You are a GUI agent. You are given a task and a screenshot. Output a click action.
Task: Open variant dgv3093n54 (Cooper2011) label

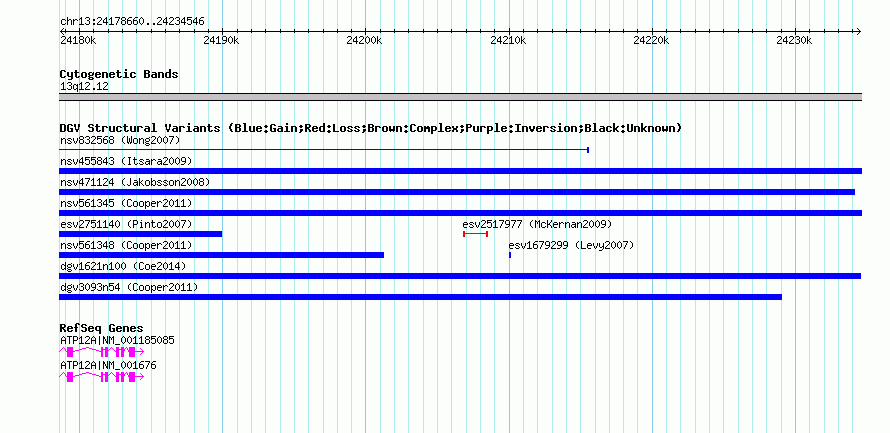(x=129, y=288)
